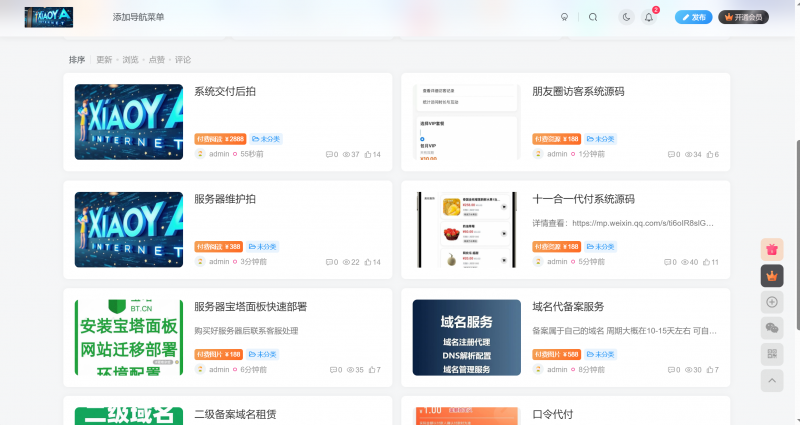Open the 口令代付 post title
The image size is (800, 425).
tap(553, 414)
